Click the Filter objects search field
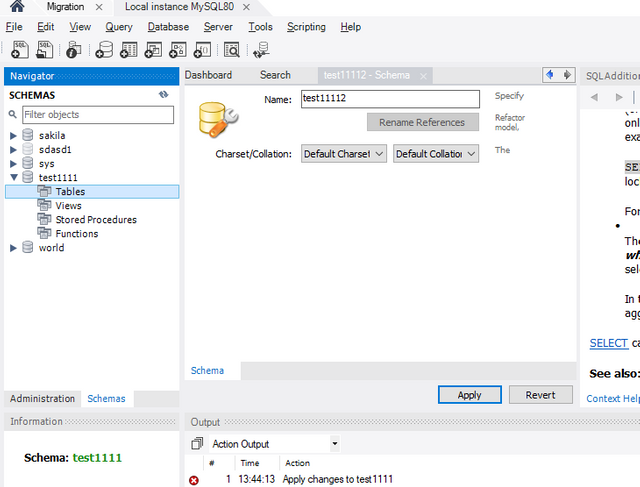 click(x=98, y=115)
